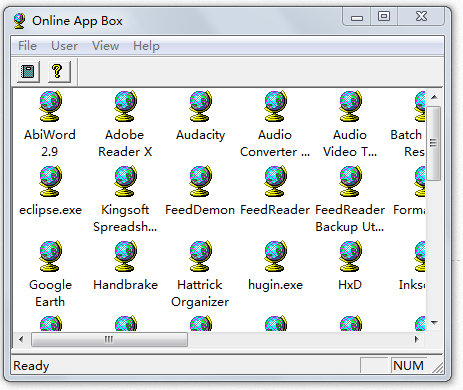
Task: Select the Audio Video T... globe icon
Action: 350,106
